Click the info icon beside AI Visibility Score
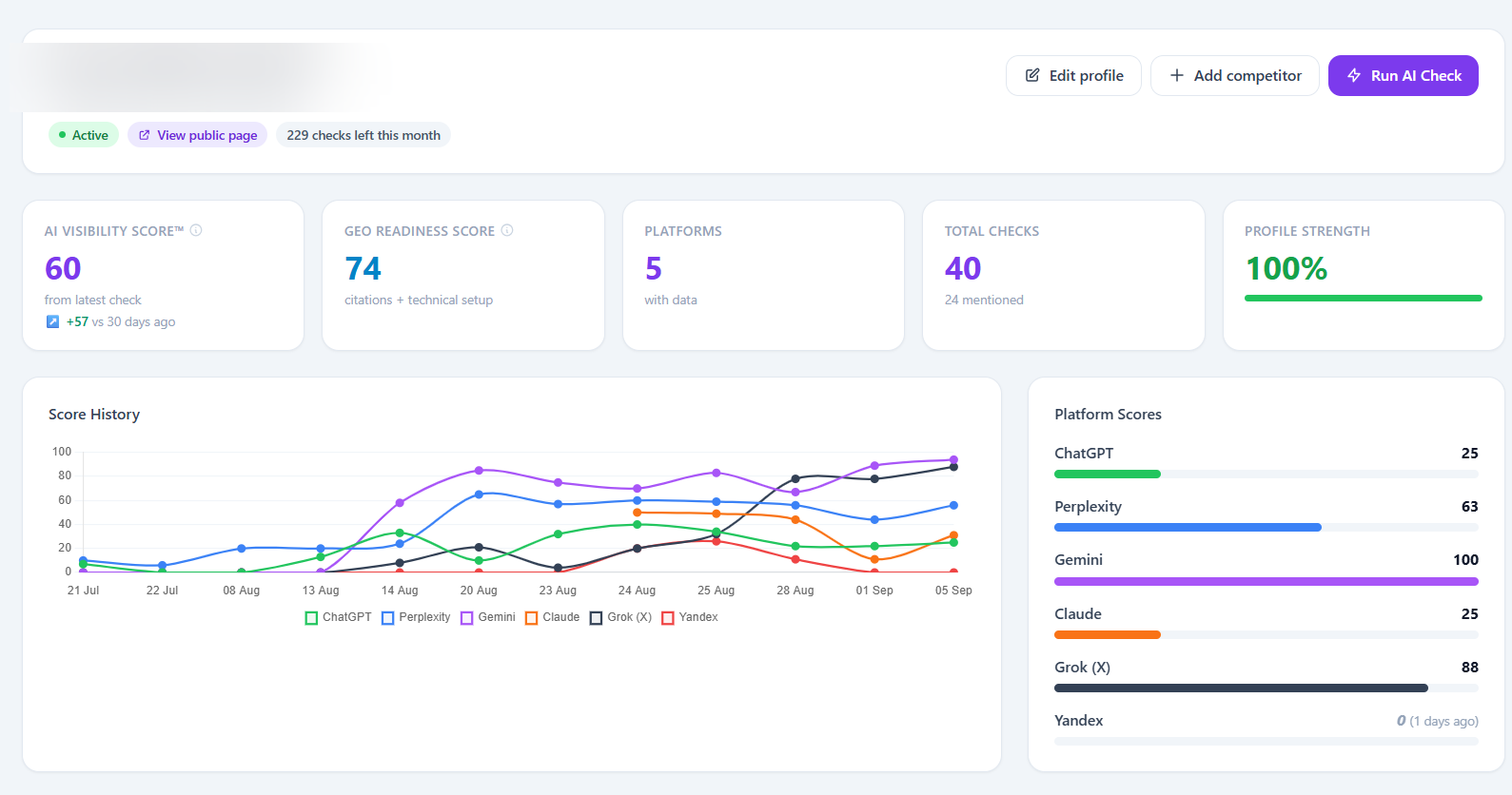The width and height of the screenshot is (1512, 795). pyautogui.click(x=196, y=230)
